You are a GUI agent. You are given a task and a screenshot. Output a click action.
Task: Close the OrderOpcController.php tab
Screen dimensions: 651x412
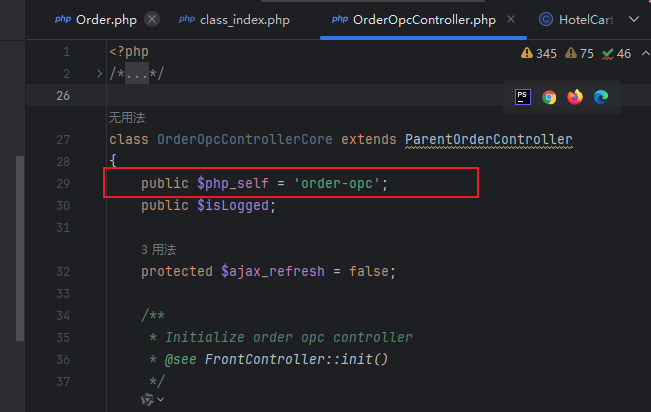click(x=511, y=19)
